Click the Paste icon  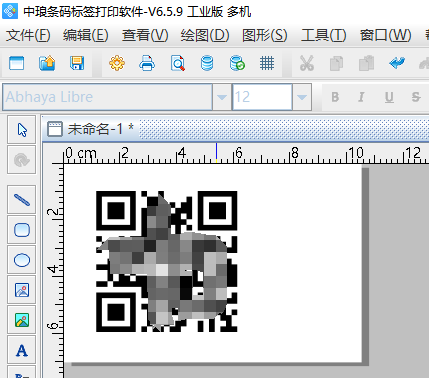(x=366, y=63)
